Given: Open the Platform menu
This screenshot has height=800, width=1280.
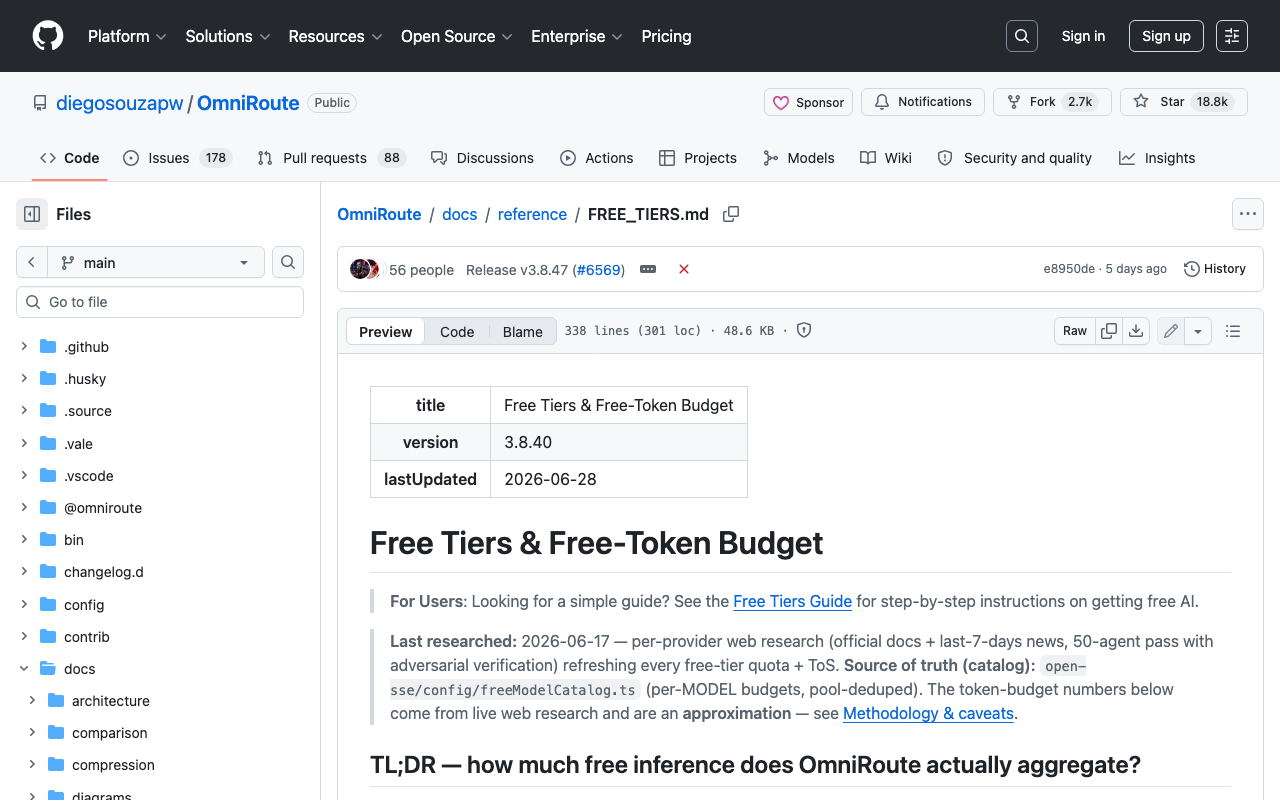Looking at the screenshot, I should pos(128,36).
